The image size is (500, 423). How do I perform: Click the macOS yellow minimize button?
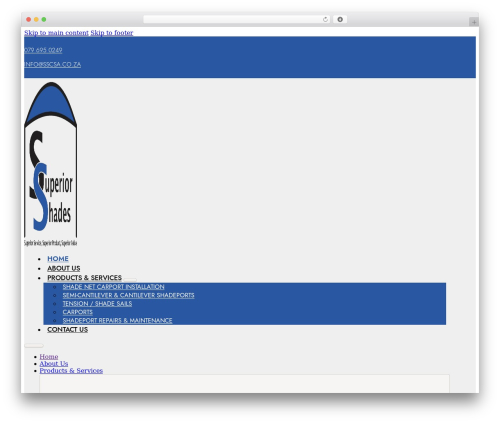(36, 20)
